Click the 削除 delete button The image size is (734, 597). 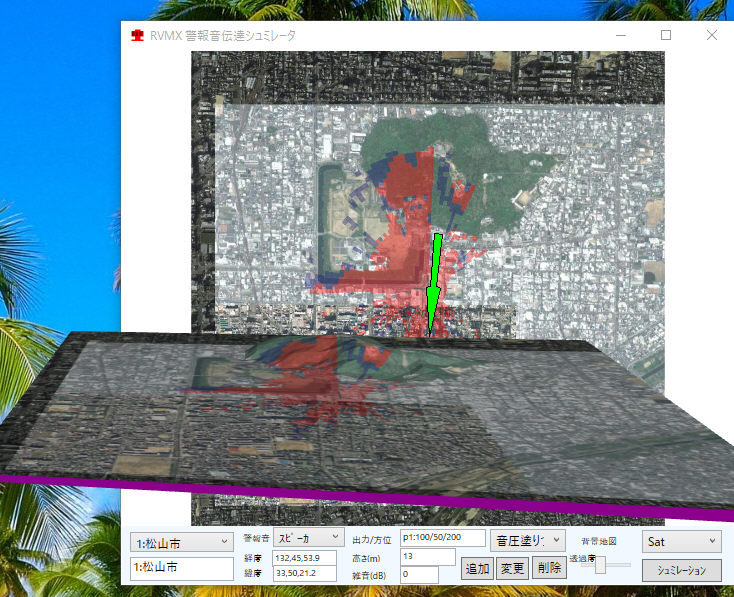click(549, 569)
